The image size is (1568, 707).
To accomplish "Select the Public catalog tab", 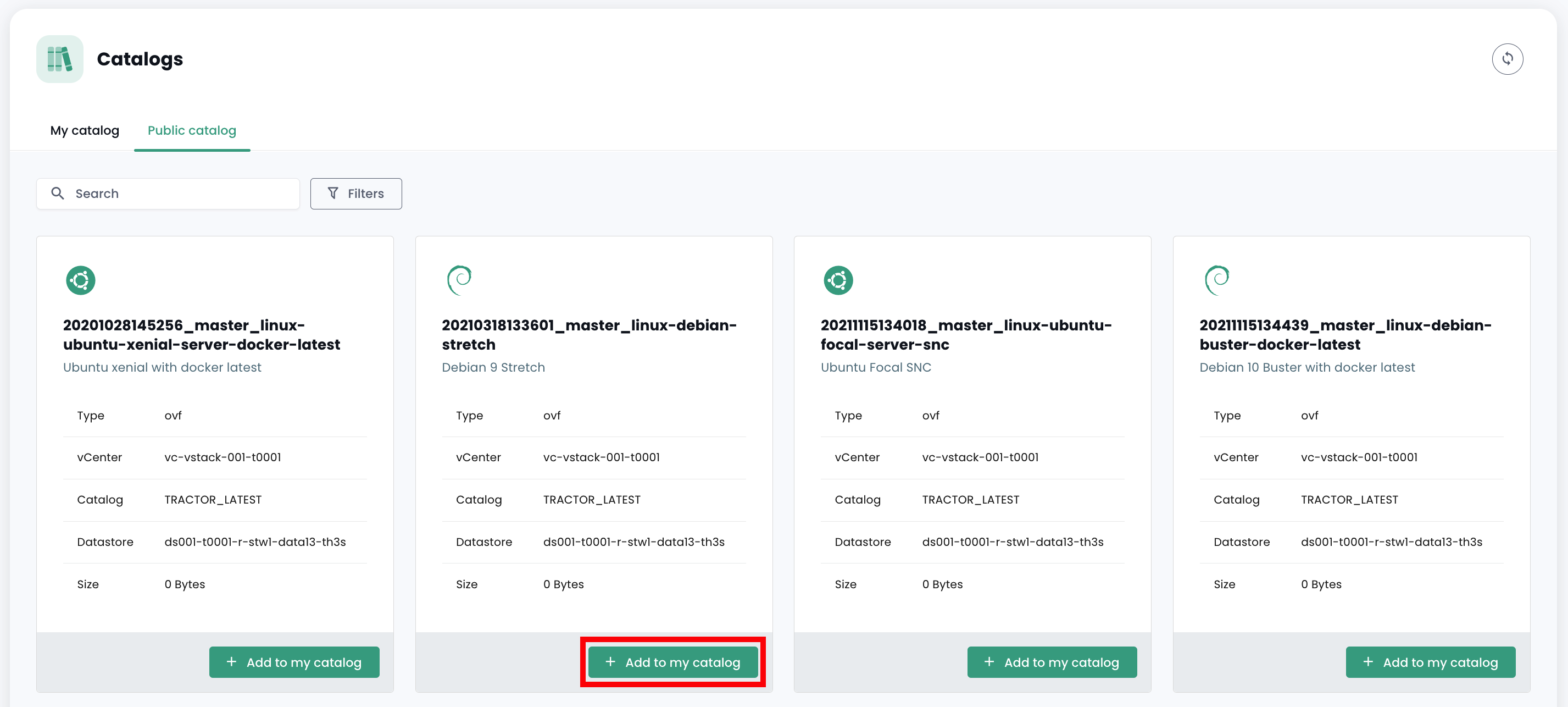I will pyautogui.click(x=192, y=130).
